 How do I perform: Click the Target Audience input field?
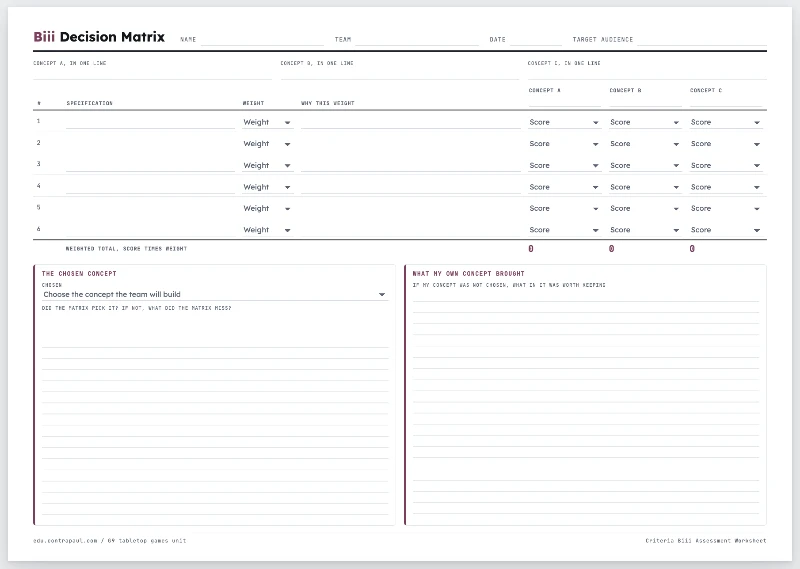pos(702,40)
